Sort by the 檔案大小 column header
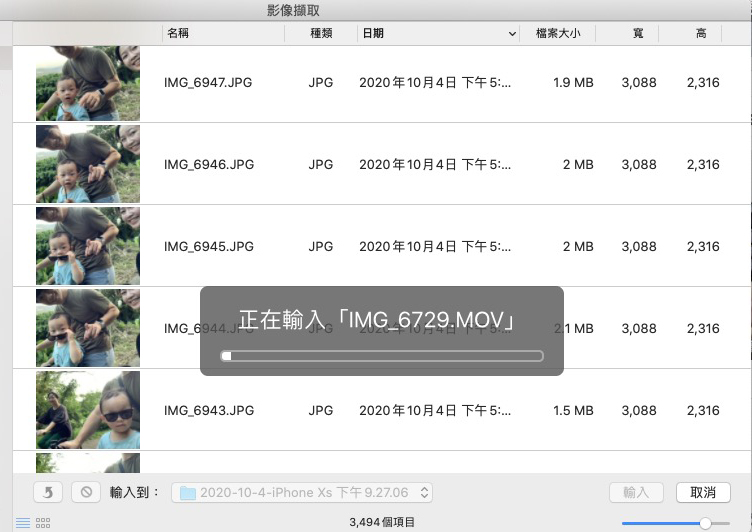 [558, 33]
